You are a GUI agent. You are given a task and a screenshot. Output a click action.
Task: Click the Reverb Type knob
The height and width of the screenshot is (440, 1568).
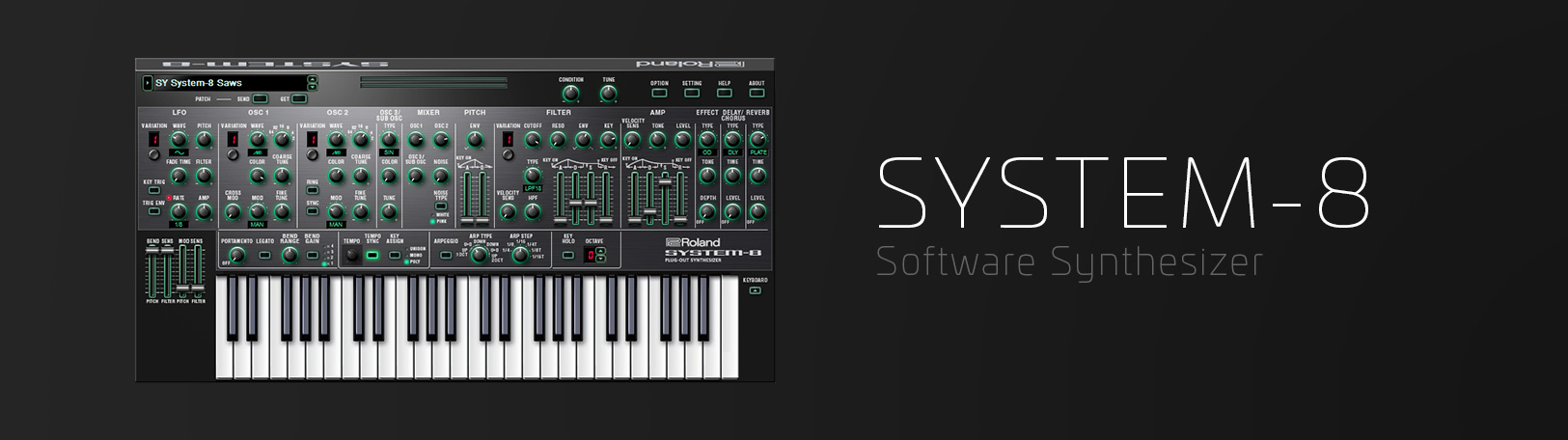pos(757,140)
